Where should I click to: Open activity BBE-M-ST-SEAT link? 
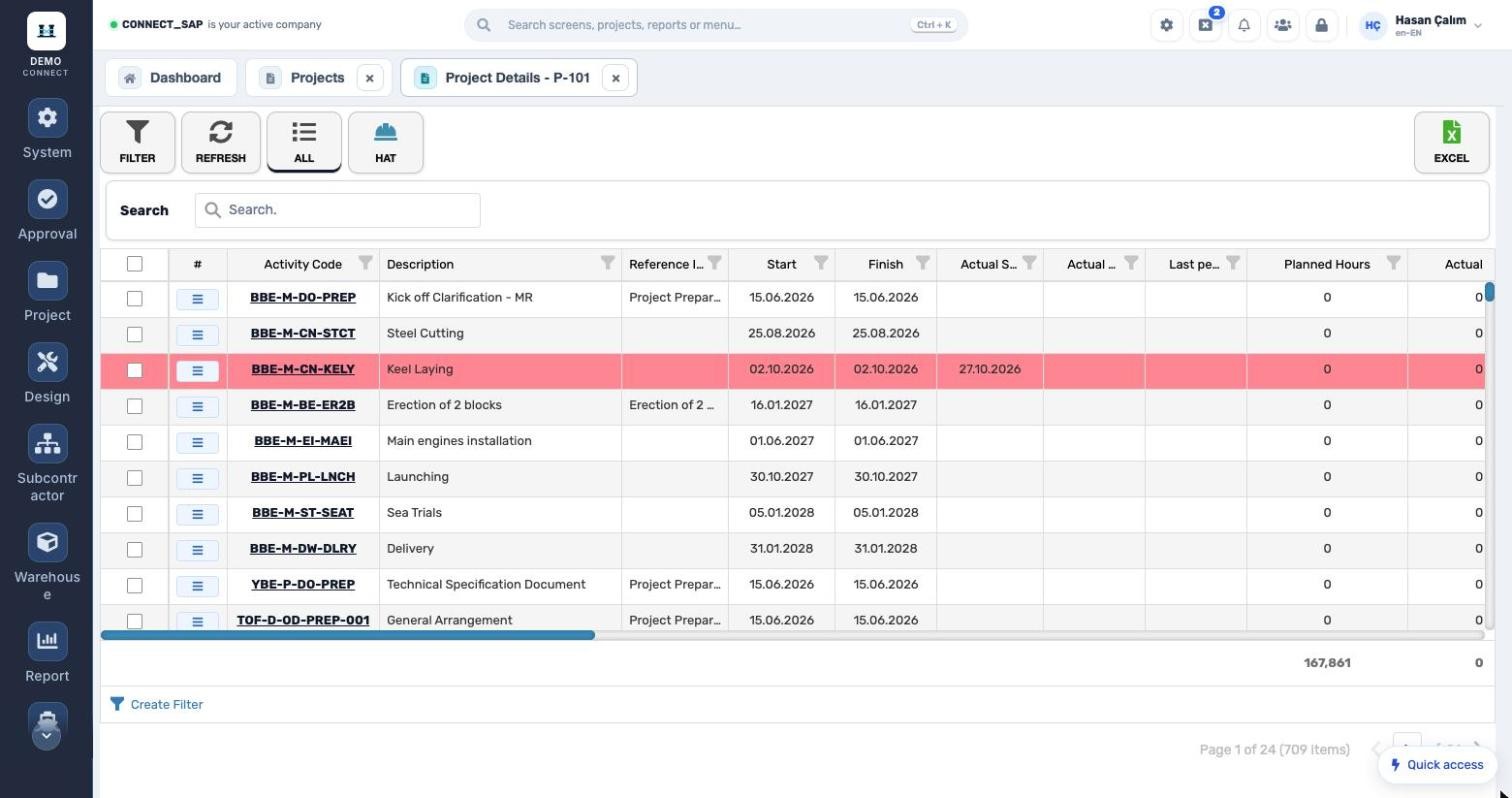tap(303, 513)
